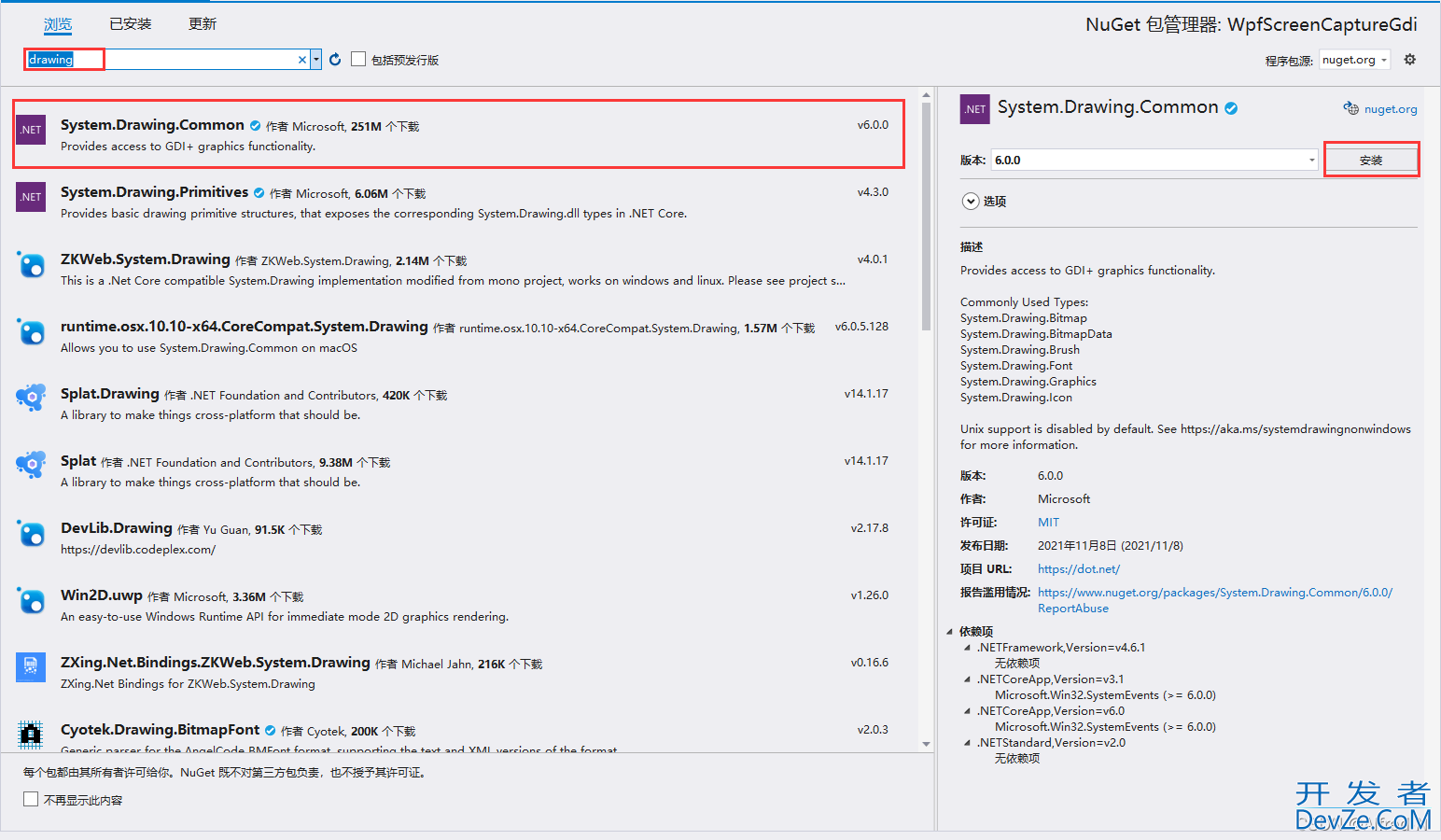Click the list scrollbar down arrow
The height and width of the screenshot is (840, 1441).
coord(926,744)
